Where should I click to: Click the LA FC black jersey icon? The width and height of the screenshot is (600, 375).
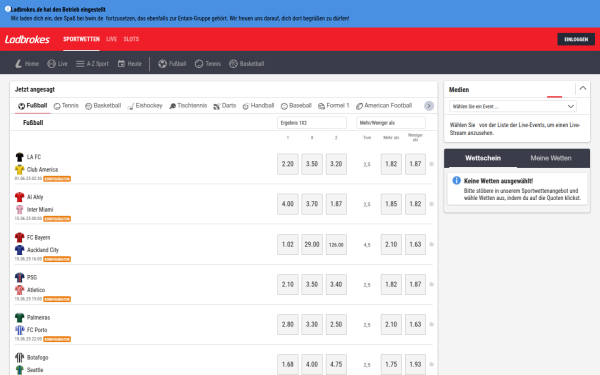pyautogui.click(x=20, y=157)
